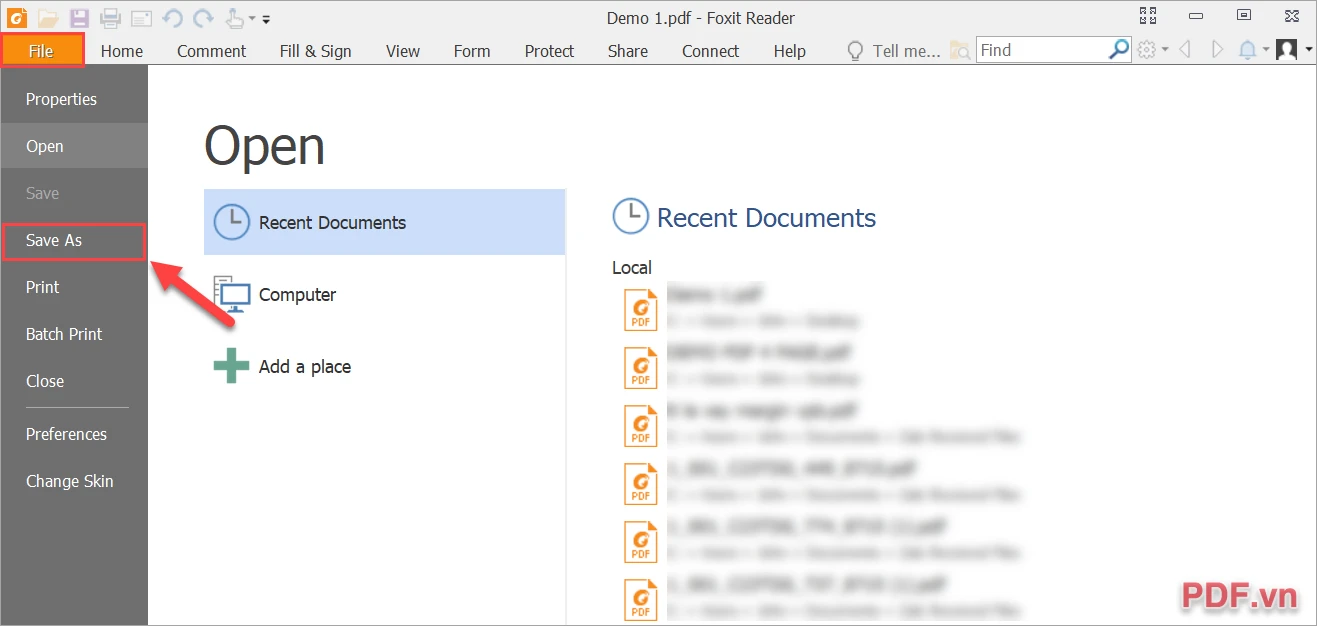Click the search settings gear icon
The height and width of the screenshot is (626, 1317).
pos(1147,50)
